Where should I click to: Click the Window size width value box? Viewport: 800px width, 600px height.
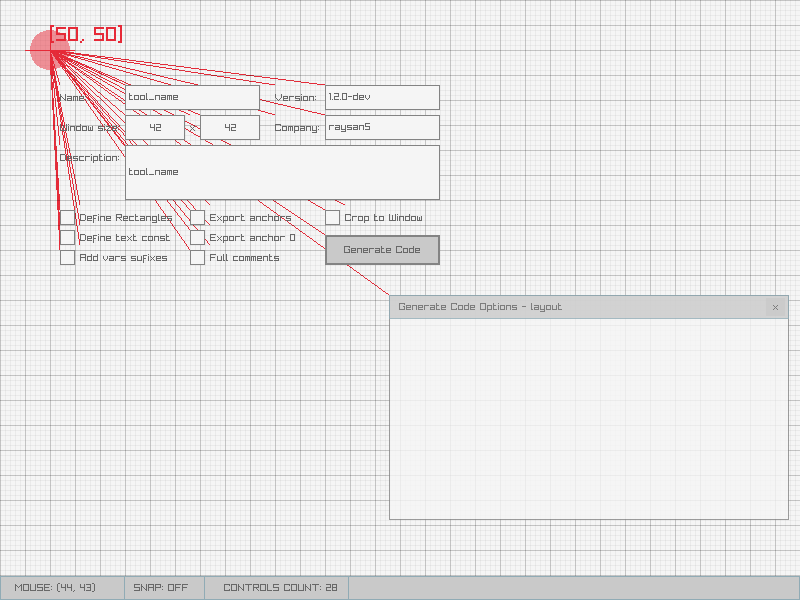155,128
